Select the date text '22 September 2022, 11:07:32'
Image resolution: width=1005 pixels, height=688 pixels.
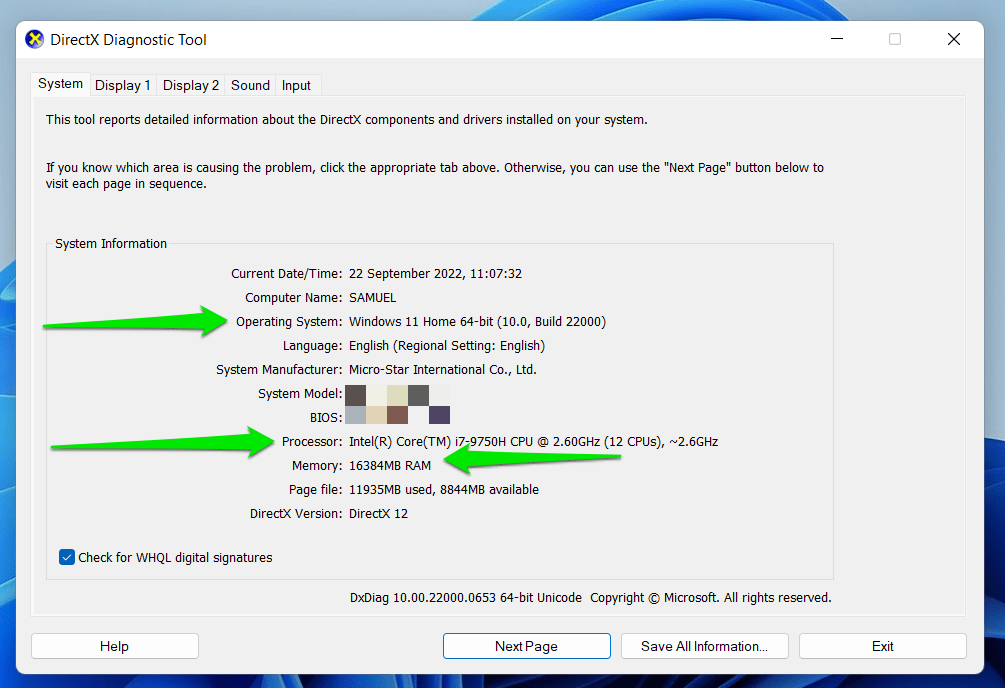tap(435, 274)
